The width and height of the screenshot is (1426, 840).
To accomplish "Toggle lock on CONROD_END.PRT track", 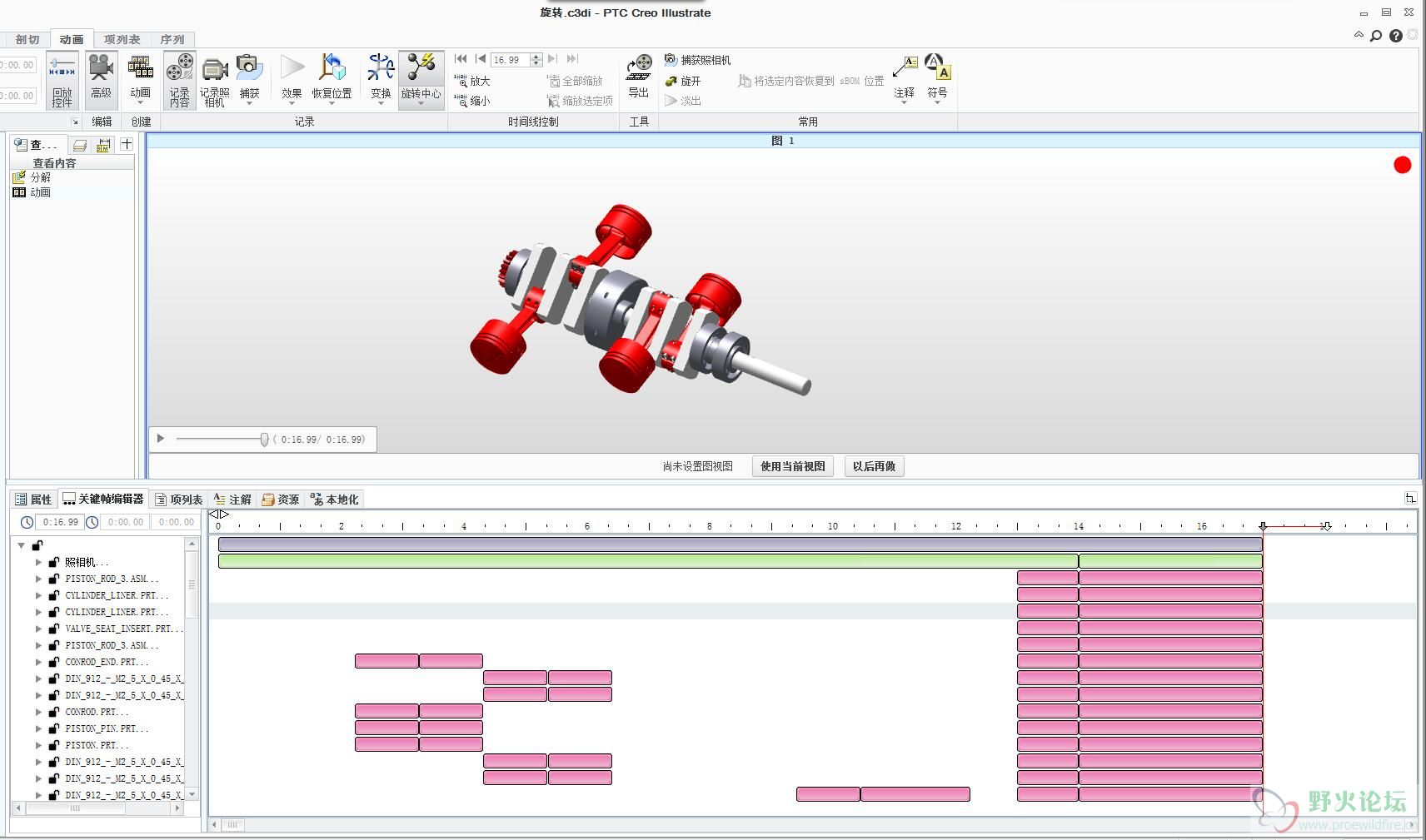I will [54, 662].
